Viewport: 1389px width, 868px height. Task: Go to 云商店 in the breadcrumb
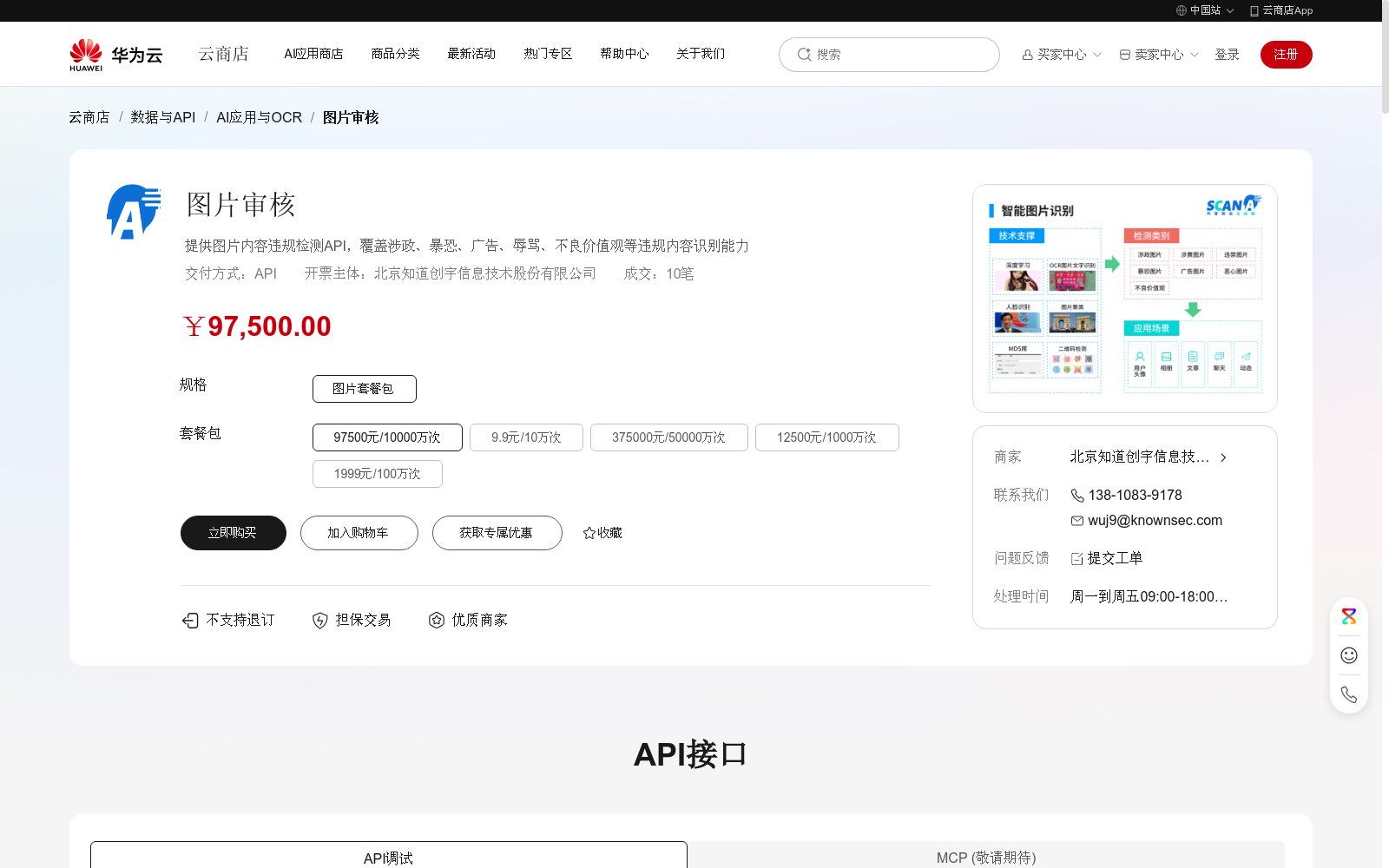pos(89,117)
